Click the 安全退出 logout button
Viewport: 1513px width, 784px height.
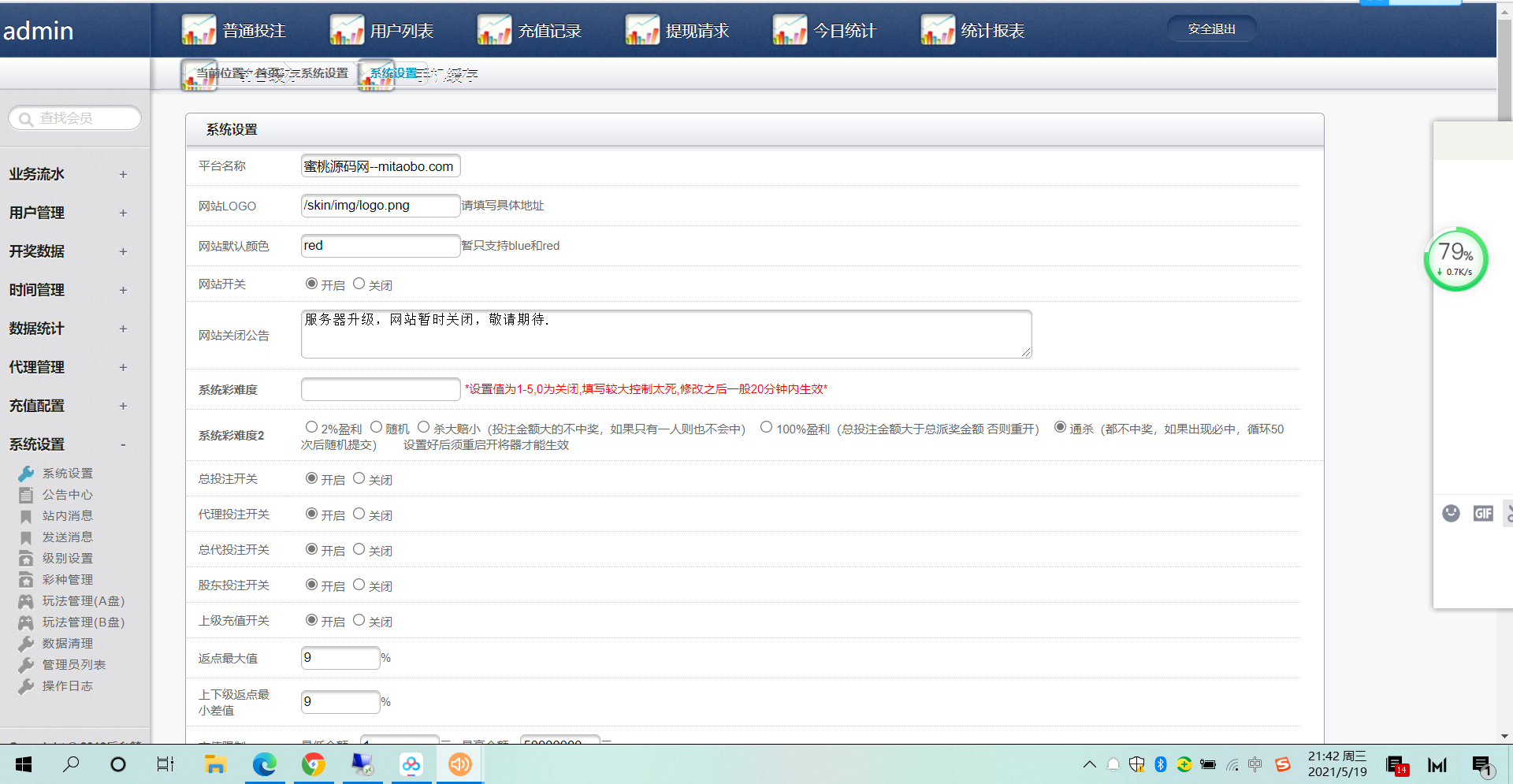click(x=1211, y=29)
